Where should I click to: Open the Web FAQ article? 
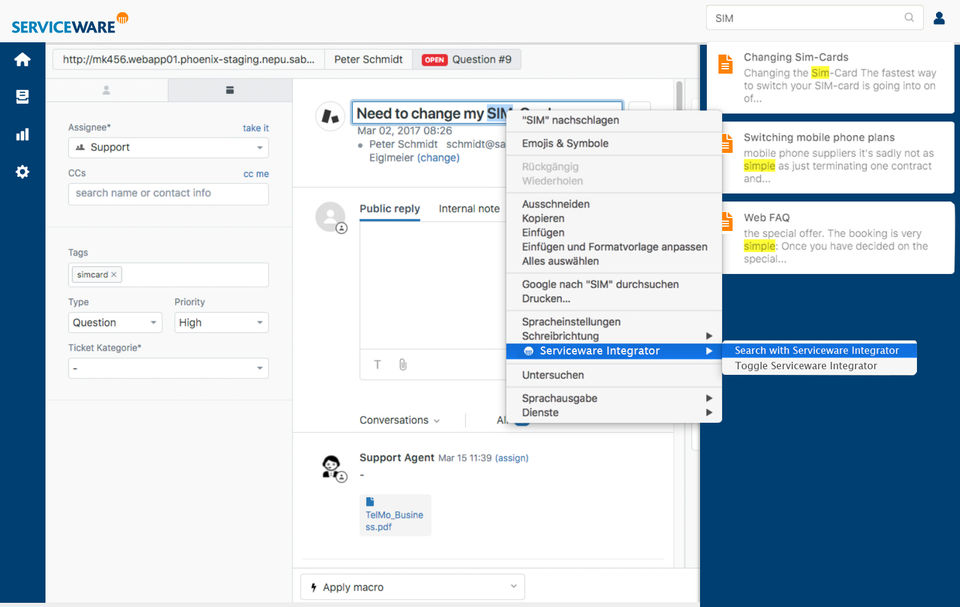[x=838, y=238]
